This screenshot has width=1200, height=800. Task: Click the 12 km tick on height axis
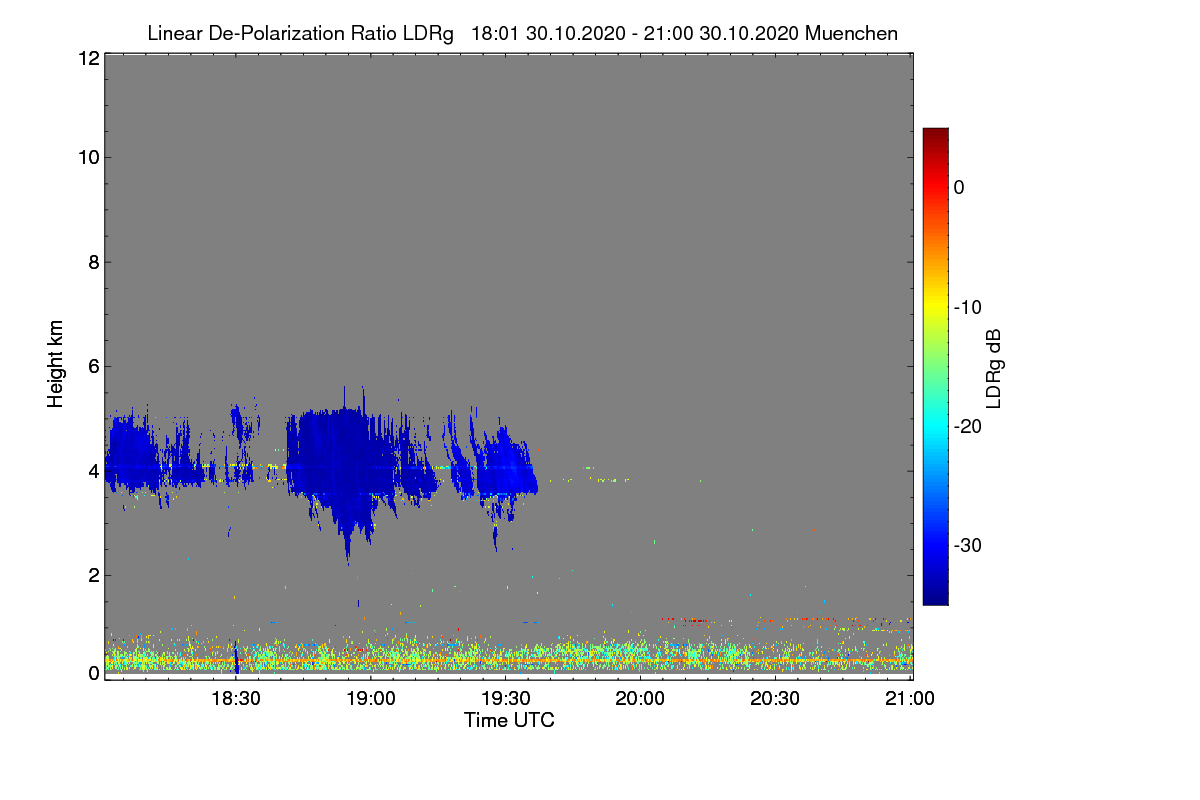[x=87, y=58]
